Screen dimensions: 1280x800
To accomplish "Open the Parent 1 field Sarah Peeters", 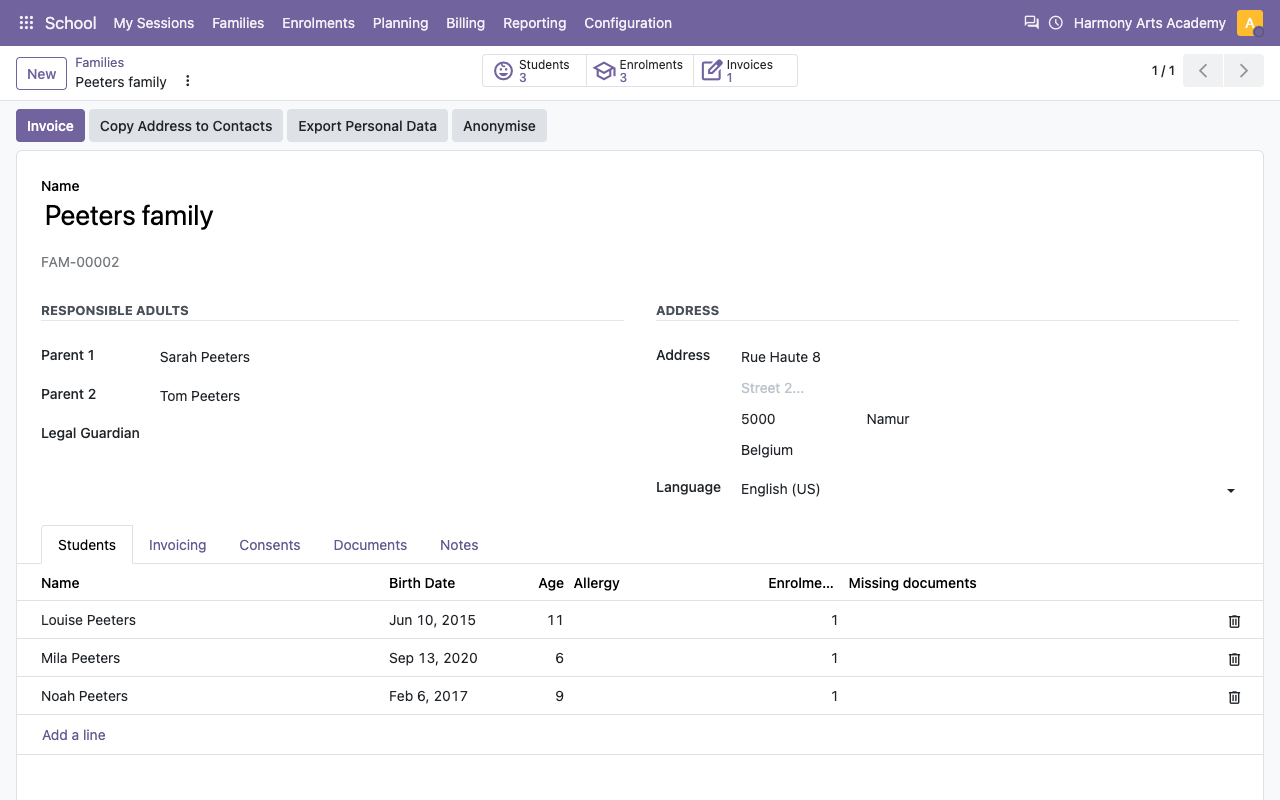I will (391, 357).
